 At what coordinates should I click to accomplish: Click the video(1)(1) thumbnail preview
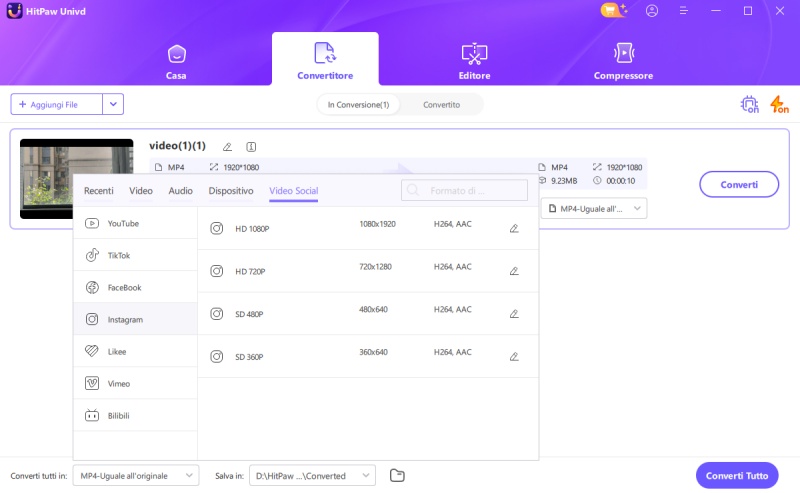pos(77,179)
